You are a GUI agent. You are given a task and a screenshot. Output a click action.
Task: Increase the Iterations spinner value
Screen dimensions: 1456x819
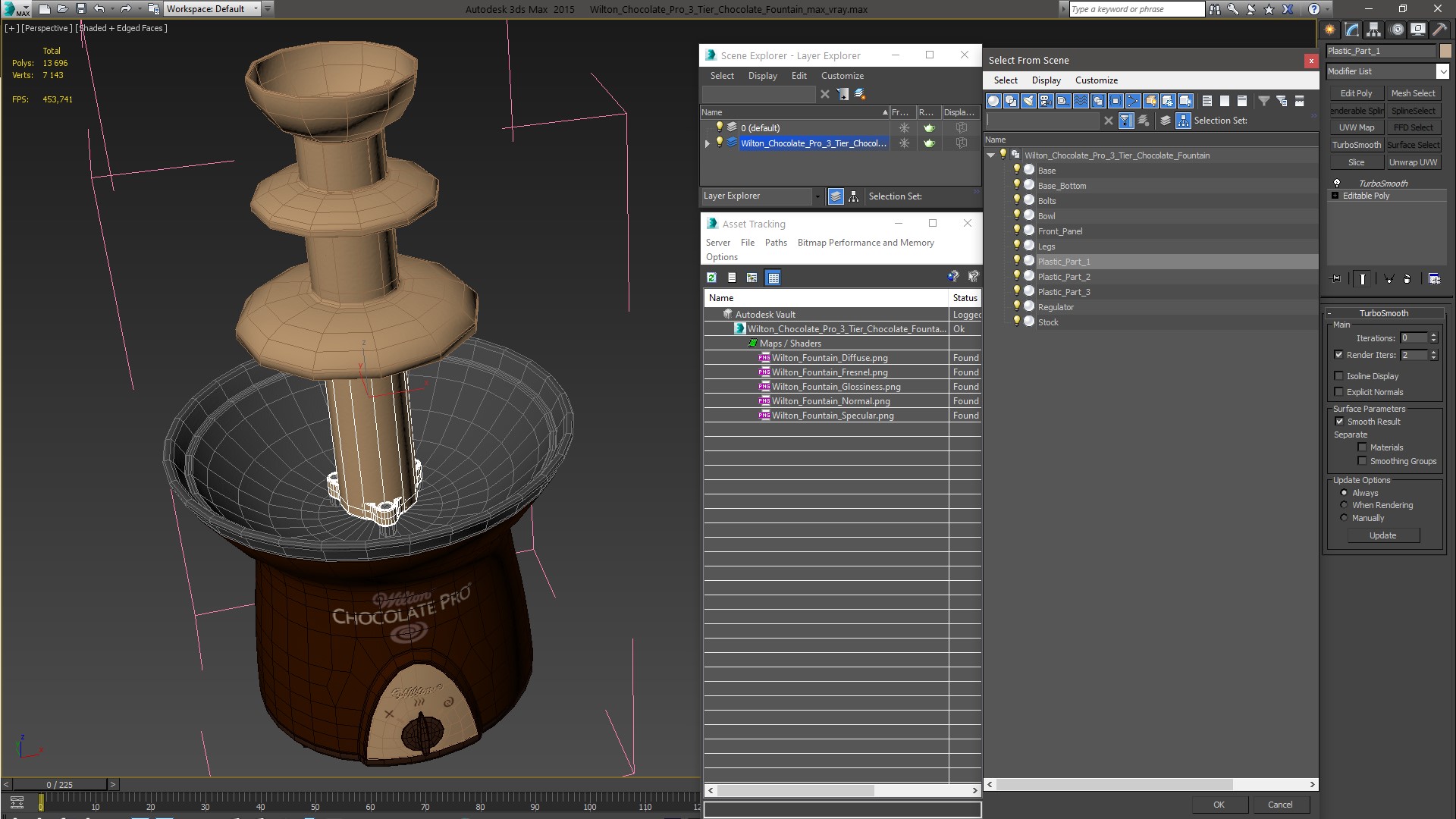[x=1433, y=335]
